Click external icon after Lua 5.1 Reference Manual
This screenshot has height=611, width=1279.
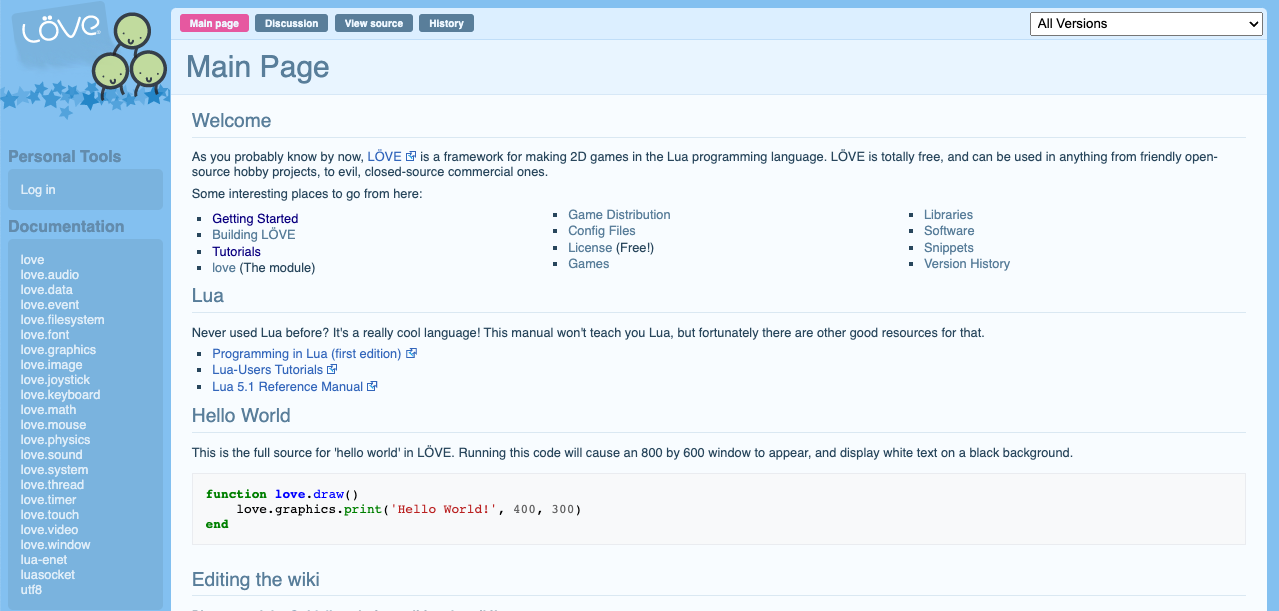point(372,387)
